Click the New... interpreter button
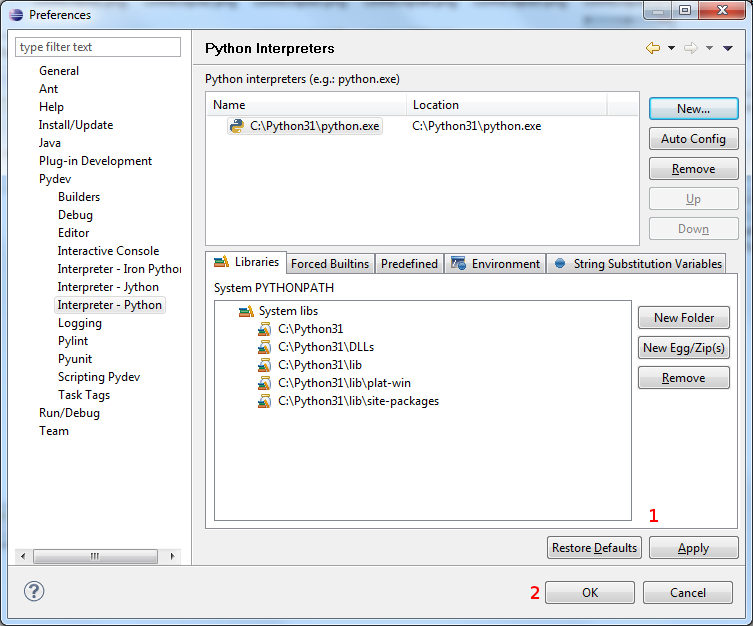The image size is (753, 626). pyautogui.click(x=693, y=109)
